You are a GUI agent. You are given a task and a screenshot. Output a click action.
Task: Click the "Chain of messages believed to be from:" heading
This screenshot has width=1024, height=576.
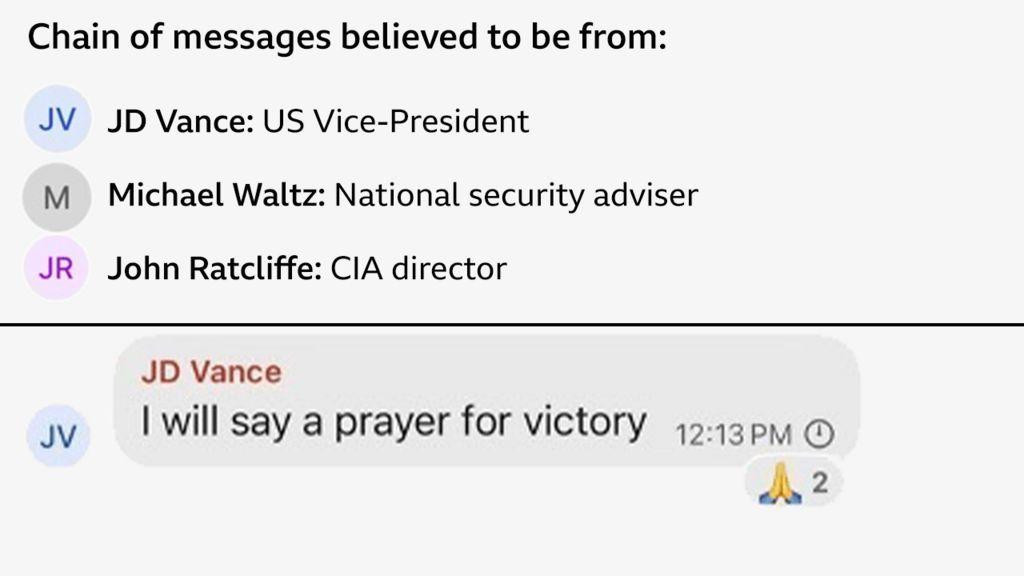(x=346, y=39)
